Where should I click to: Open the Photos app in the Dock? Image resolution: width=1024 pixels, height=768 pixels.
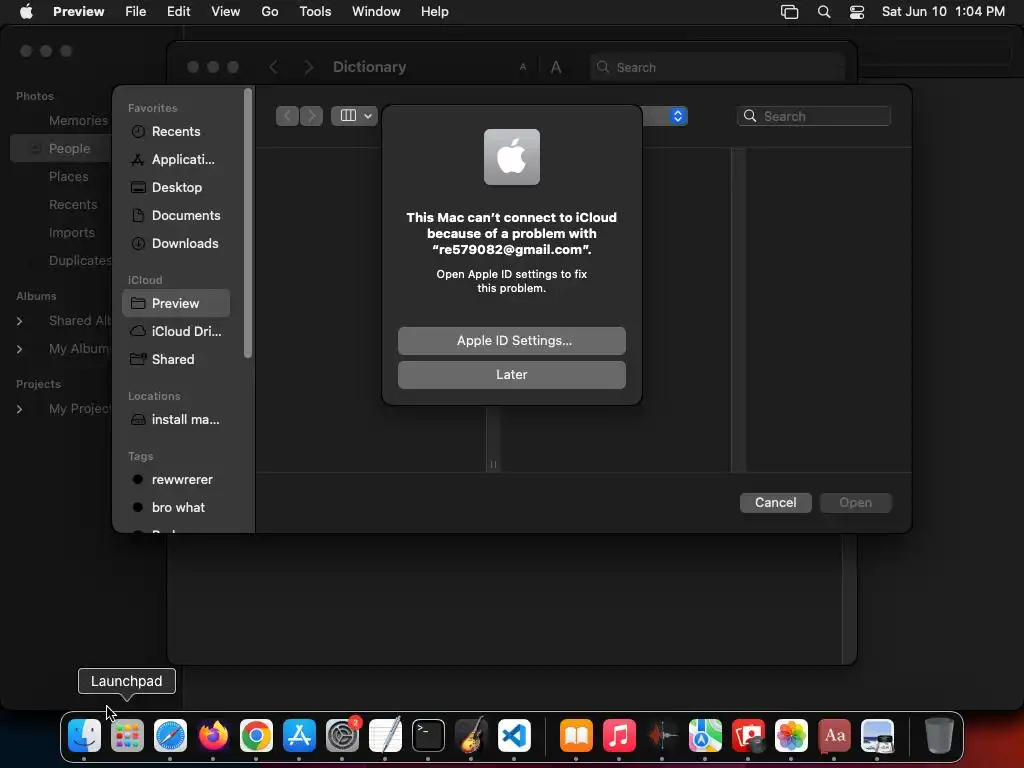[x=792, y=736]
